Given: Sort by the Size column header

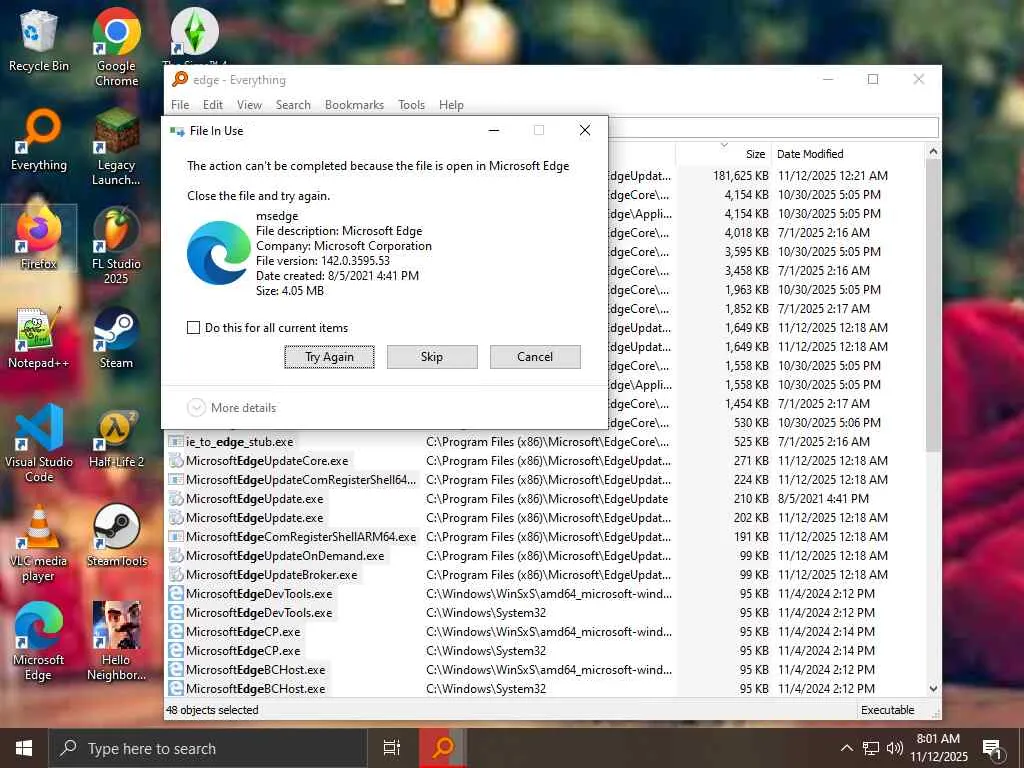Looking at the screenshot, I should tap(724, 154).
